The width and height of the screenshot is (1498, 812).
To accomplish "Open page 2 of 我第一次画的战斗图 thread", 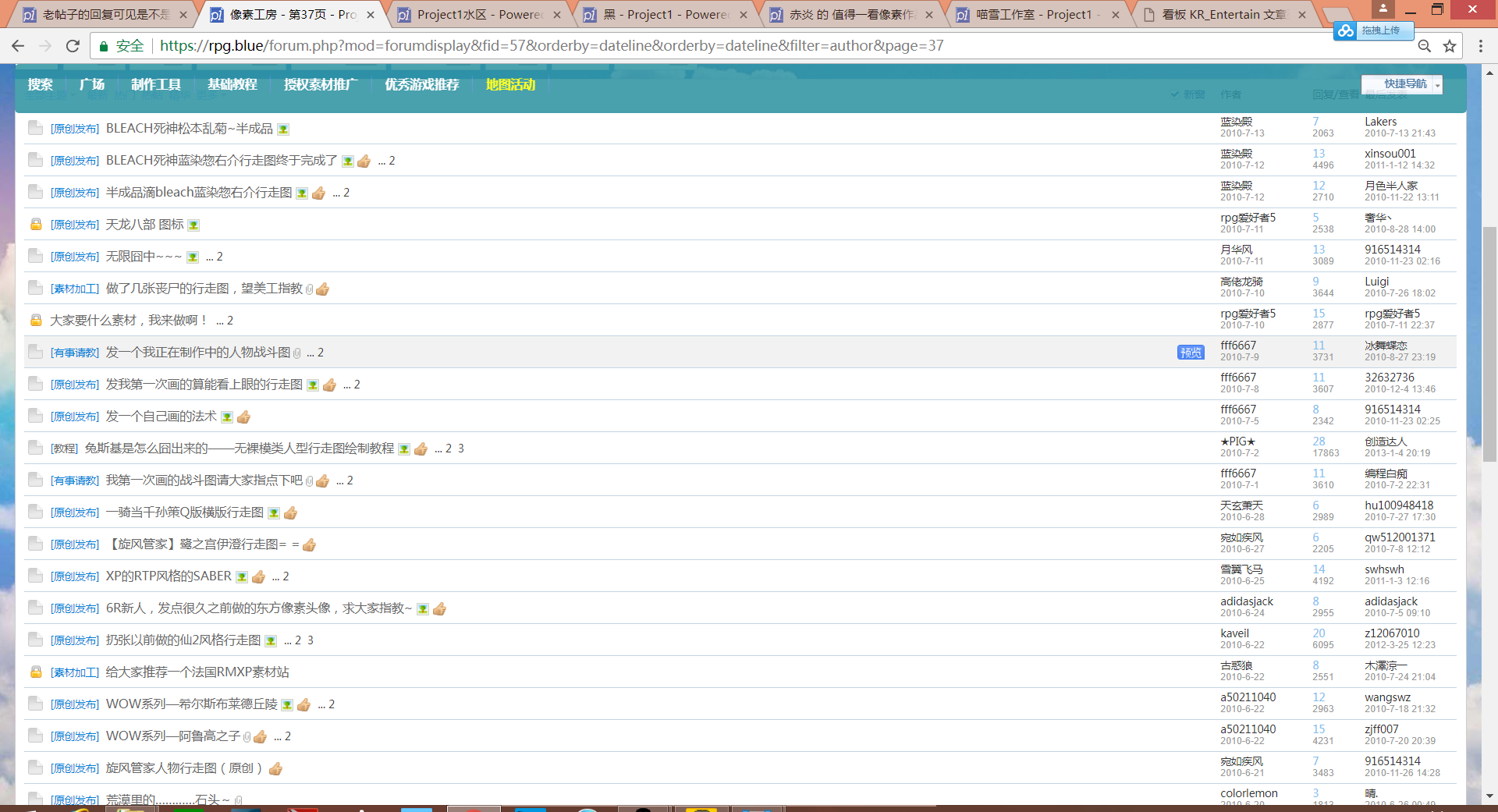I will [x=350, y=480].
